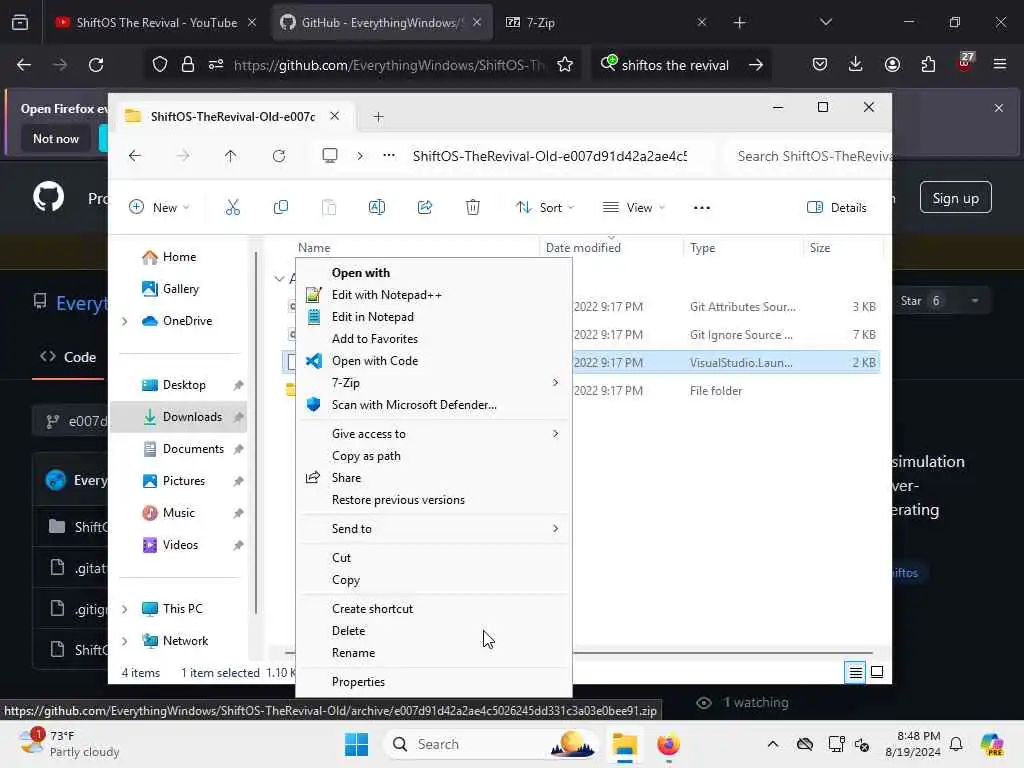Open the GitHub logo home link

coord(49,197)
